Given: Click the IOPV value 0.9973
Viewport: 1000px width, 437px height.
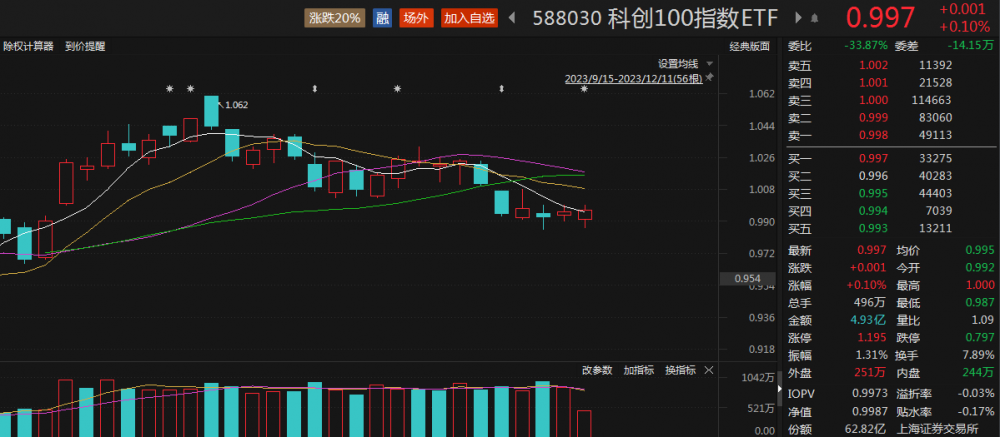Looking at the screenshot, I should tap(871, 394).
